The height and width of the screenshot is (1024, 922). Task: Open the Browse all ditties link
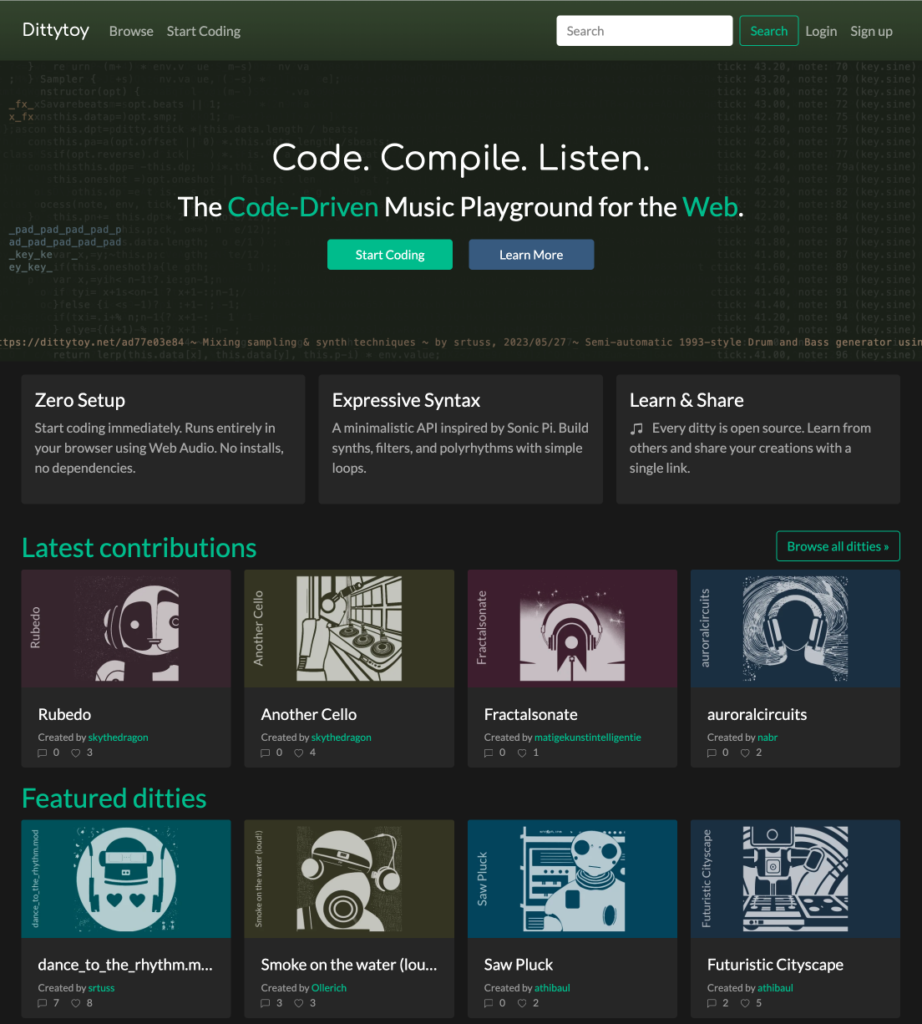coord(837,546)
